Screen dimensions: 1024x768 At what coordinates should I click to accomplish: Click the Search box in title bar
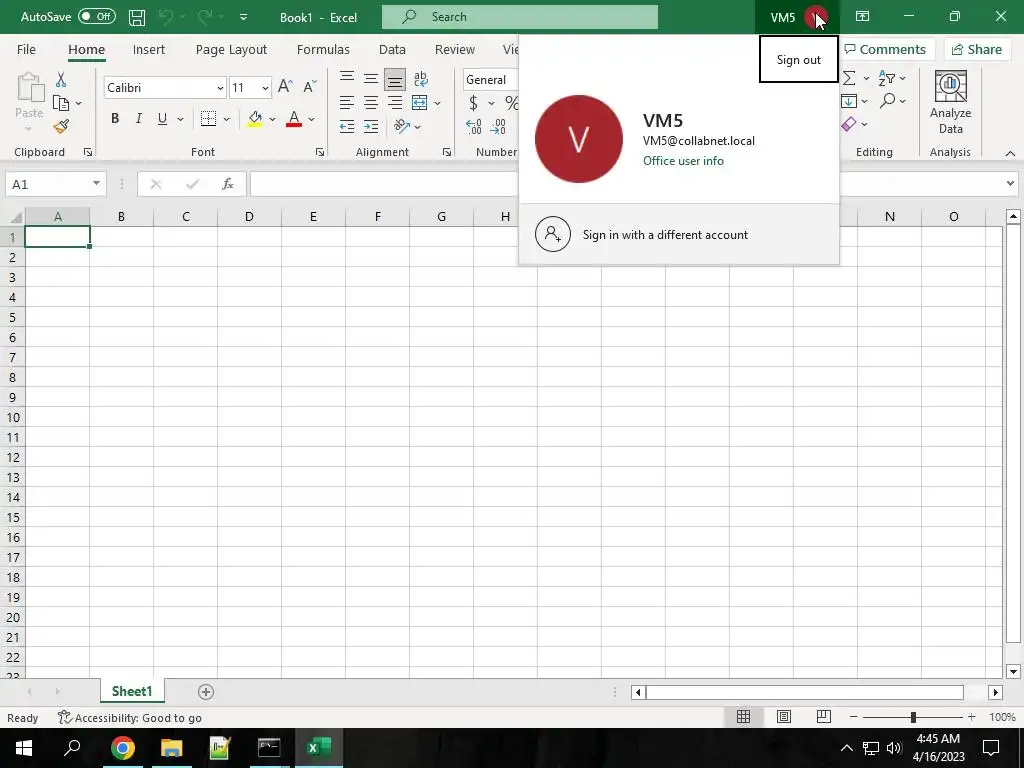520,17
